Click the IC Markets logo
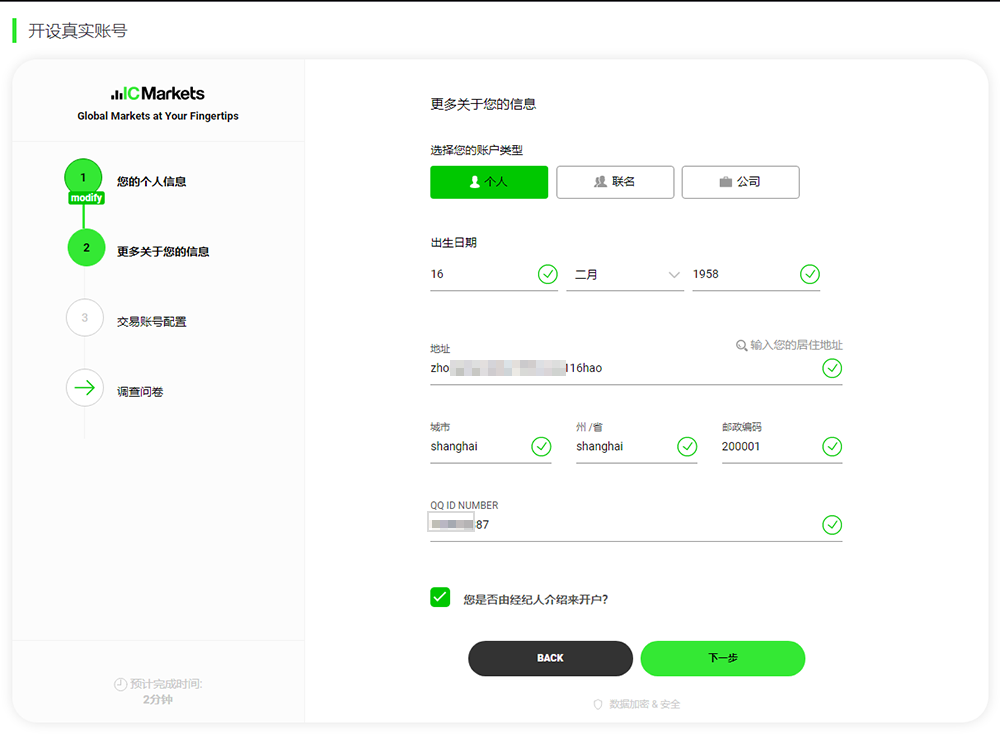 pos(157,93)
